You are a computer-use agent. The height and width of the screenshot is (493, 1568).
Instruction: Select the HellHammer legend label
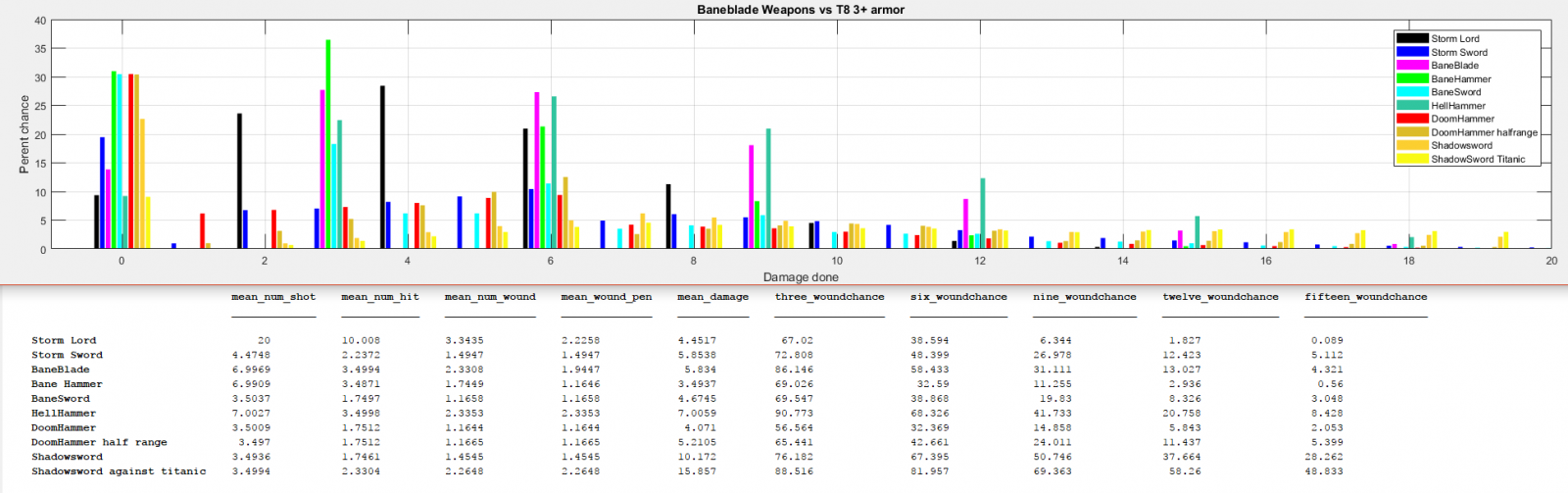[x=1457, y=106]
